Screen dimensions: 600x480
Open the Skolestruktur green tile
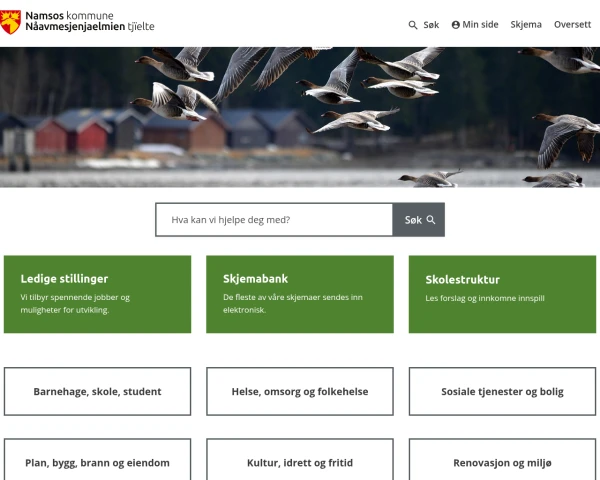502,294
